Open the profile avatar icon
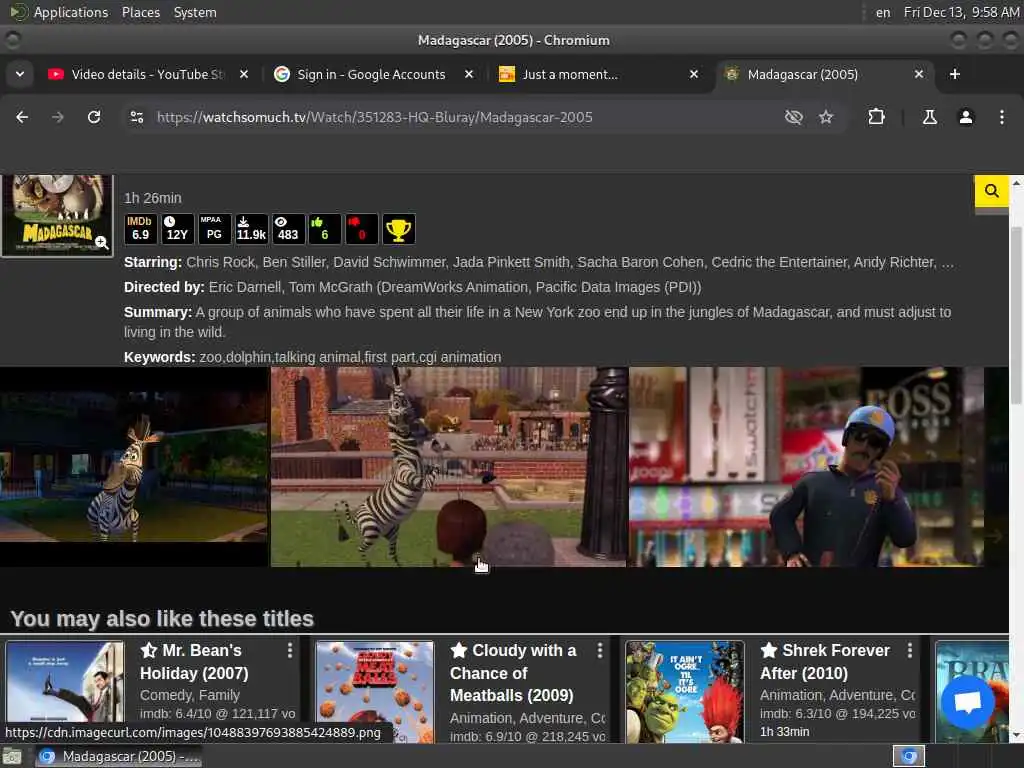 pyautogui.click(x=965, y=117)
